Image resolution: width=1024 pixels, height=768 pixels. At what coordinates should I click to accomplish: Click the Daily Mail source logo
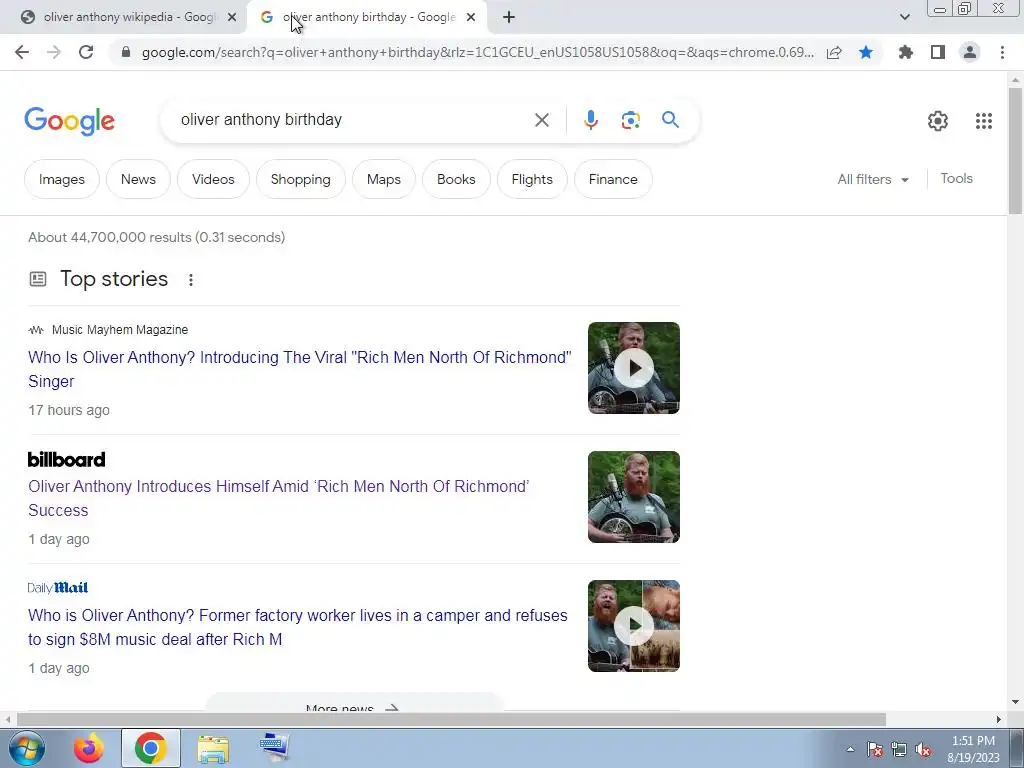[58, 588]
